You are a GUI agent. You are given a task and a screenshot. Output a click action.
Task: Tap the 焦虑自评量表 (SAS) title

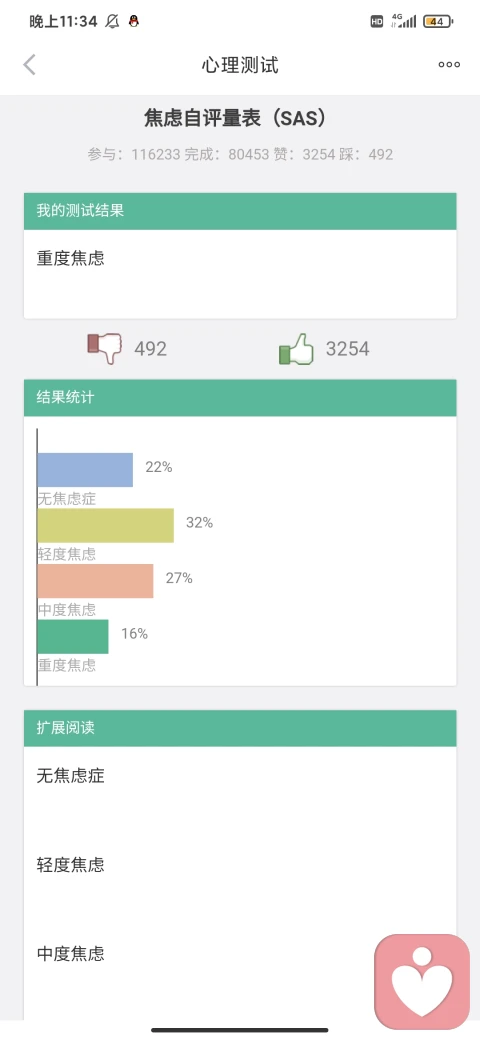click(x=235, y=119)
